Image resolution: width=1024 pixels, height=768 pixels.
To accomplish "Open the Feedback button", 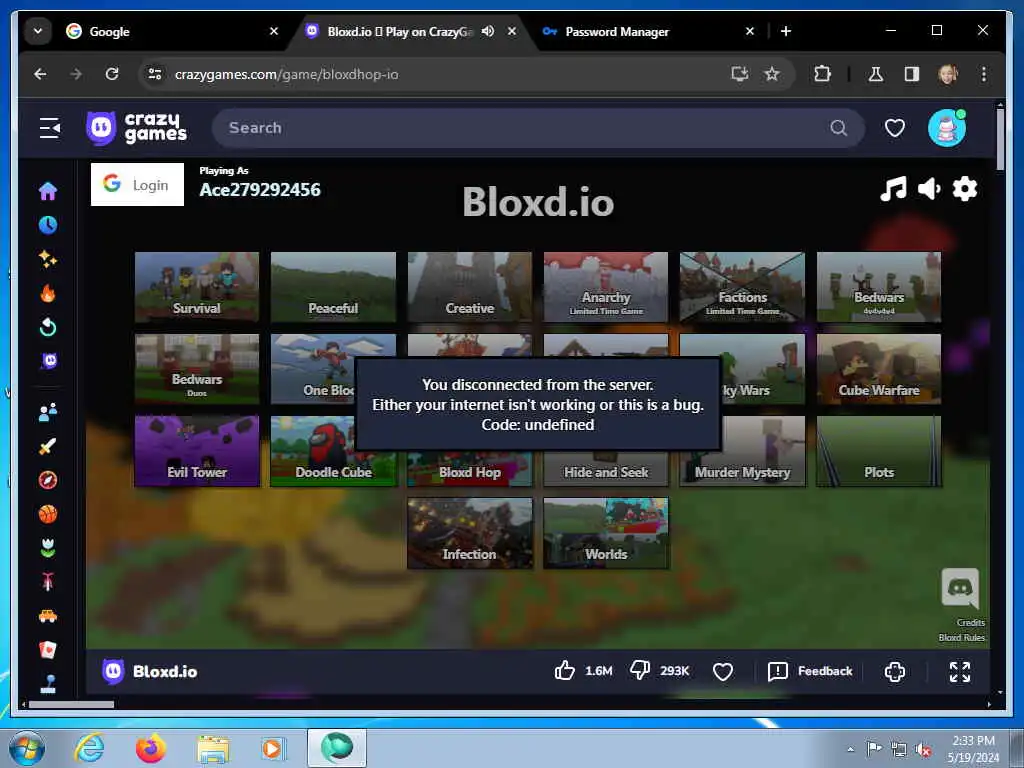I will (x=810, y=671).
